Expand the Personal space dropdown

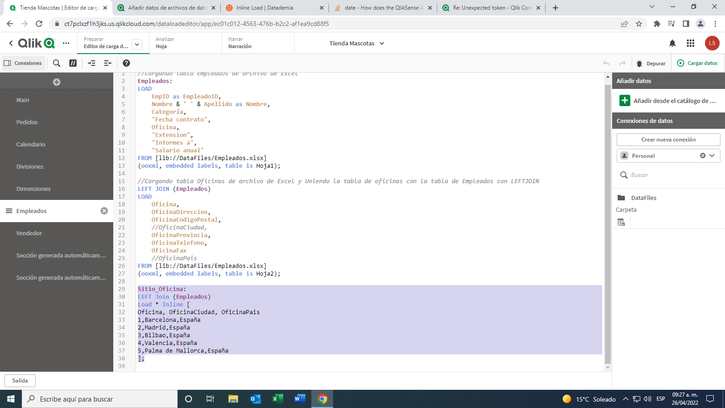pyautogui.click(x=712, y=156)
